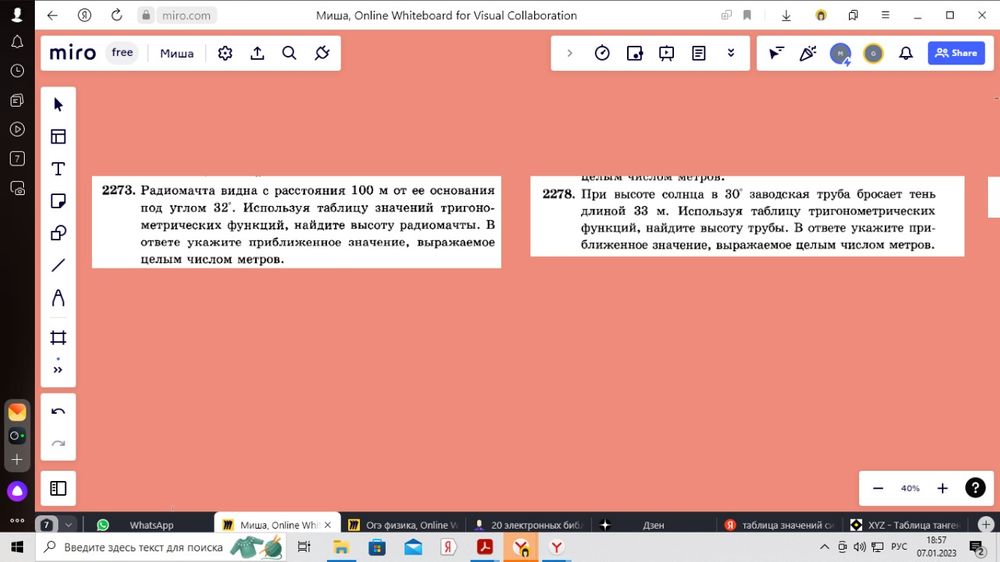
Task: Open File Explorer from taskbar
Action: pos(341,547)
